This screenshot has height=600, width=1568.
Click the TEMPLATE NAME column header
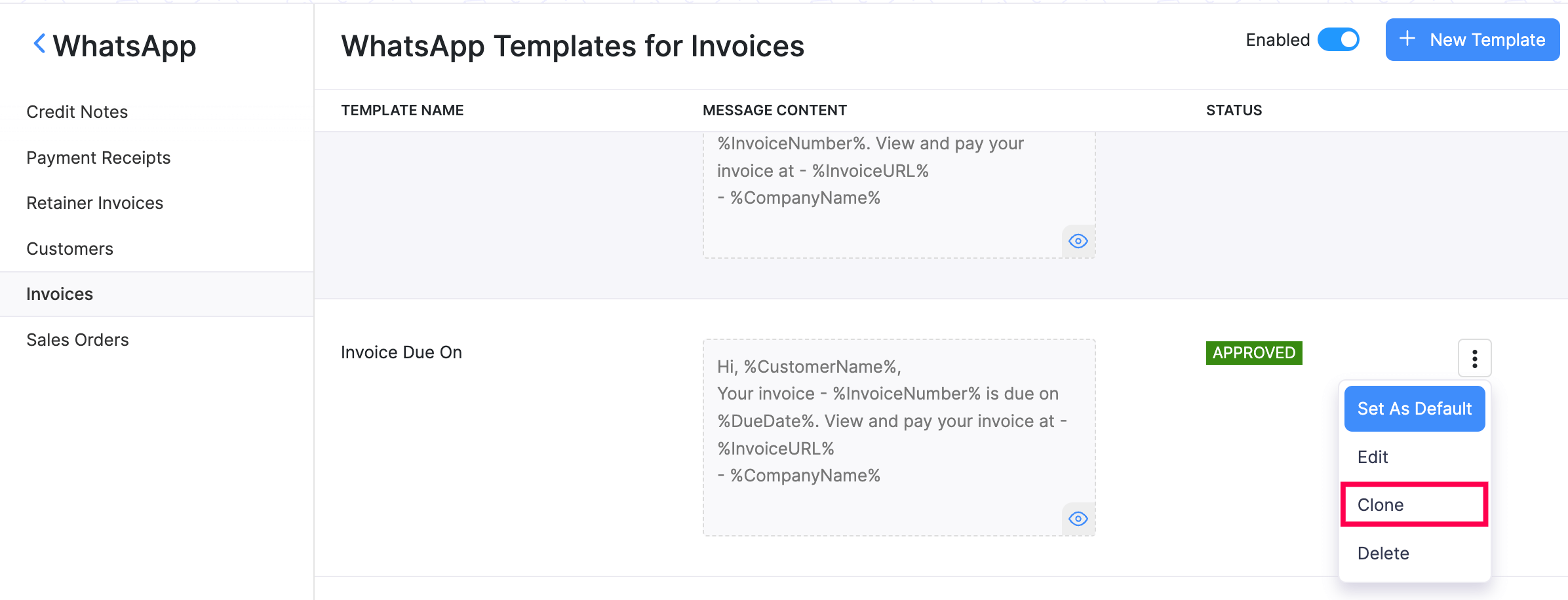402,110
